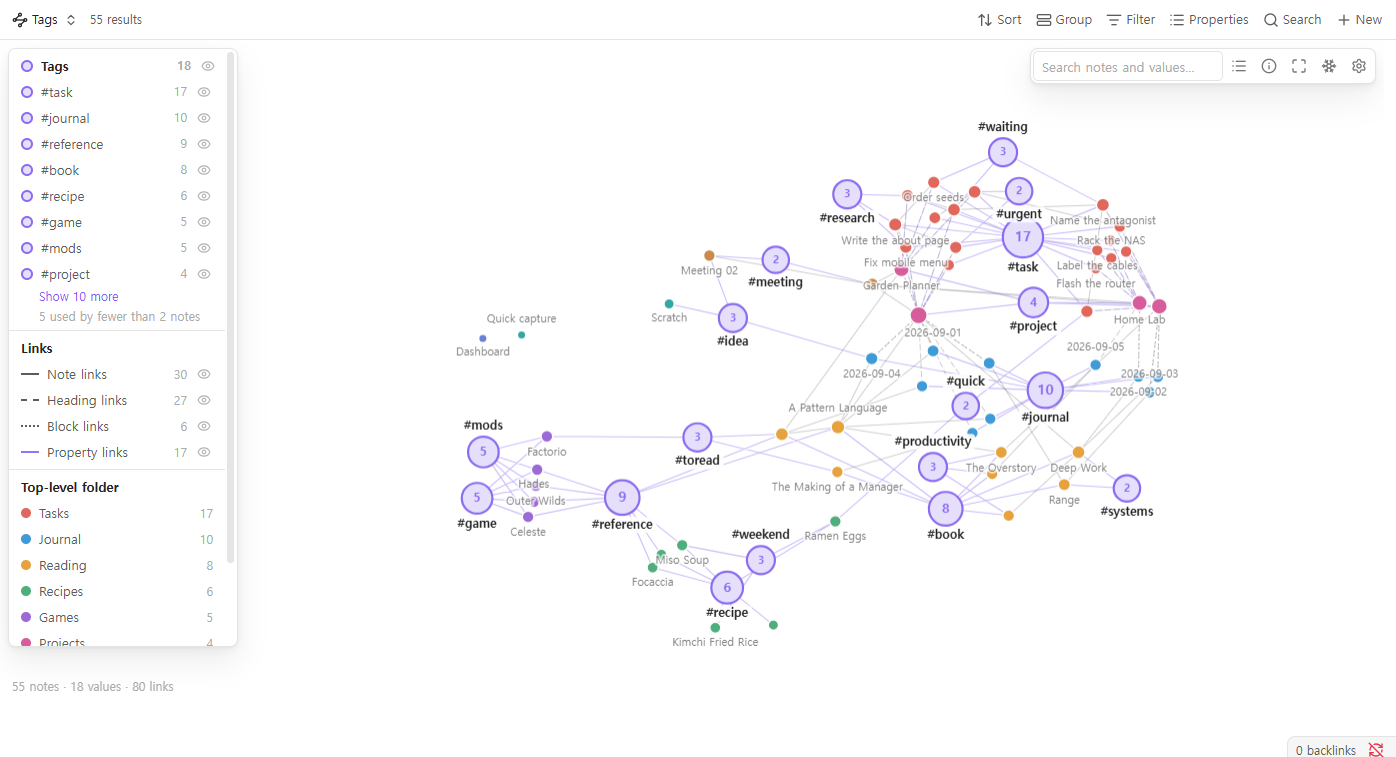Open the Tags view switcher dropdown

click(x=44, y=19)
